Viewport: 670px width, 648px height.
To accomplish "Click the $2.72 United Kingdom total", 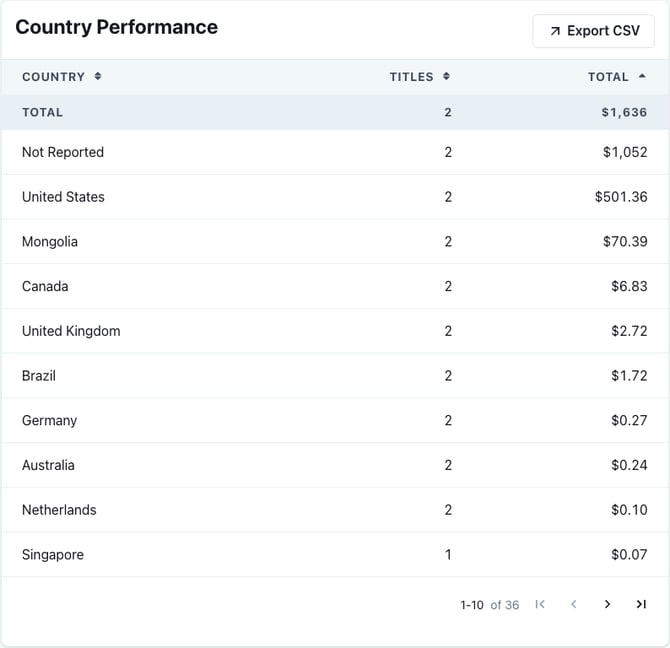I will coord(629,331).
